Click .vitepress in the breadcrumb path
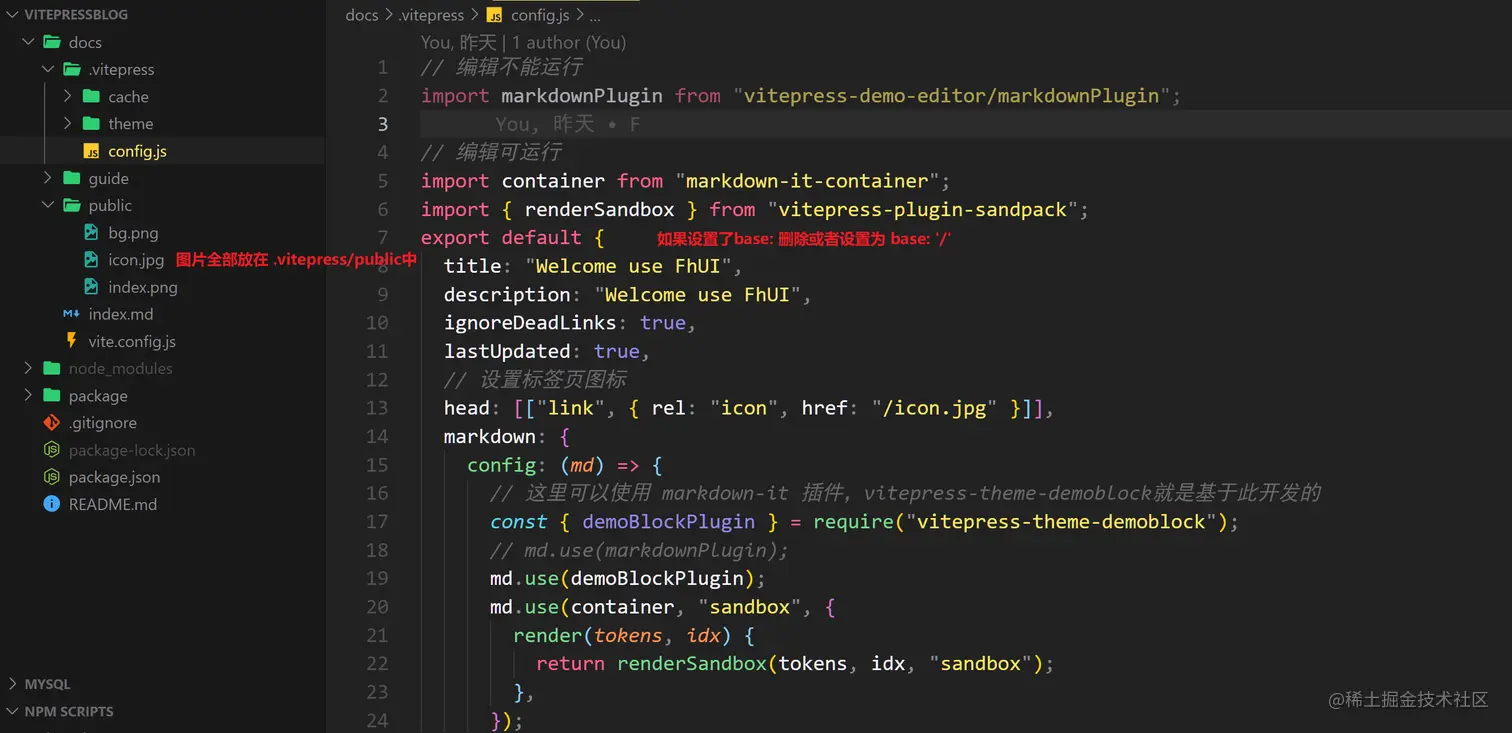Viewport: 1512px width, 733px height. pos(431,15)
